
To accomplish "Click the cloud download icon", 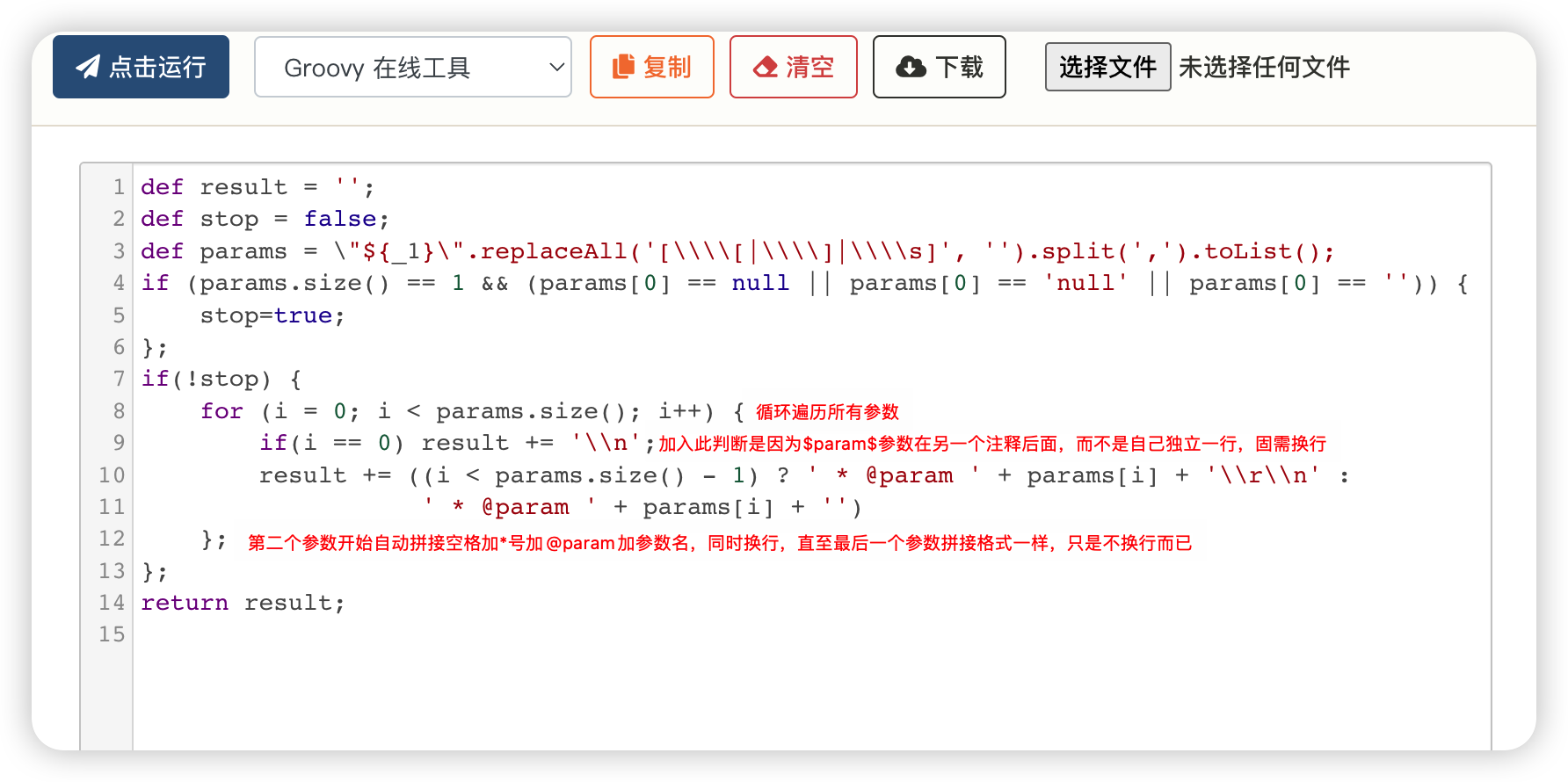I will pyautogui.click(x=911, y=67).
